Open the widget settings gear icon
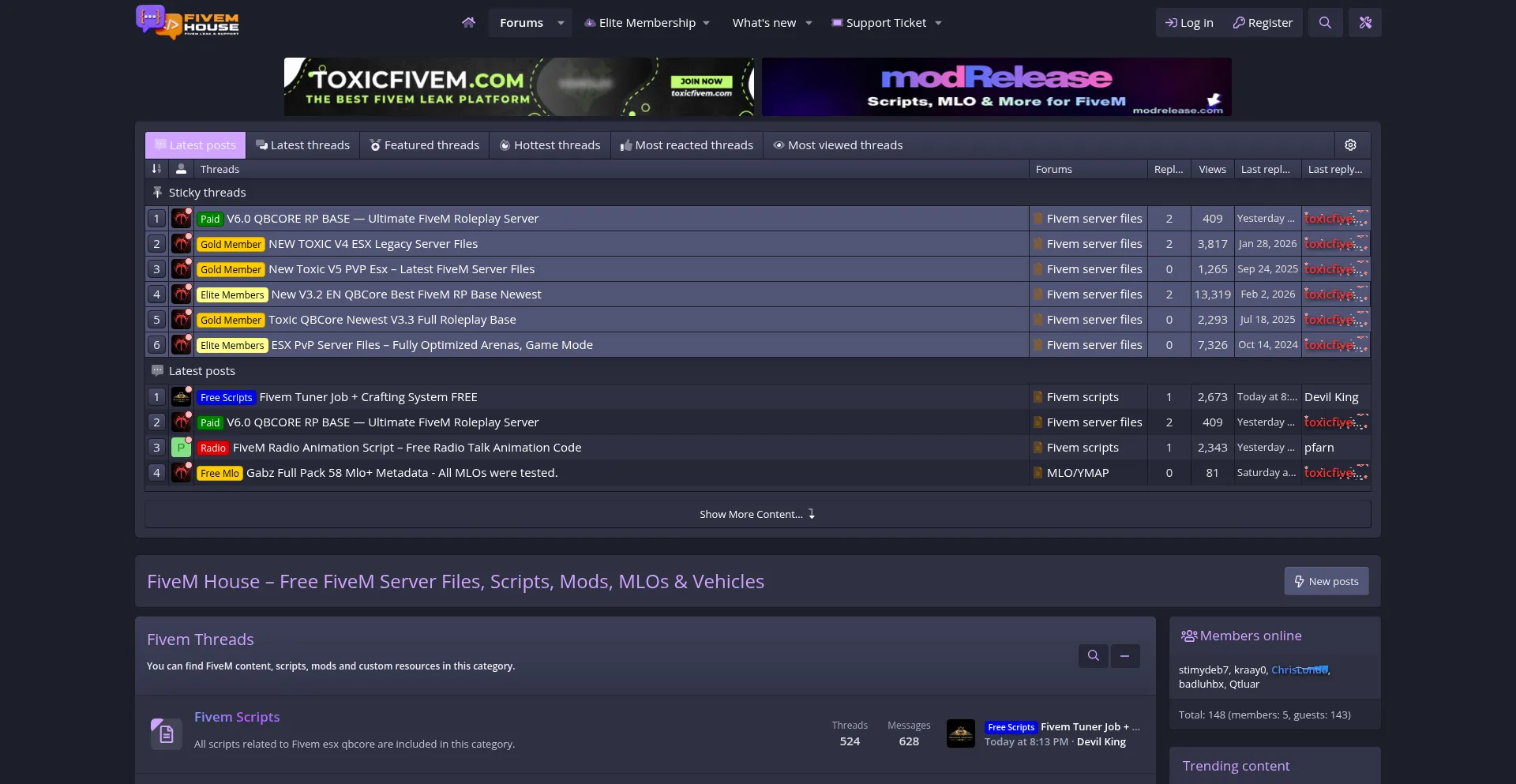This screenshot has height=784, width=1516. (1350, 145)
